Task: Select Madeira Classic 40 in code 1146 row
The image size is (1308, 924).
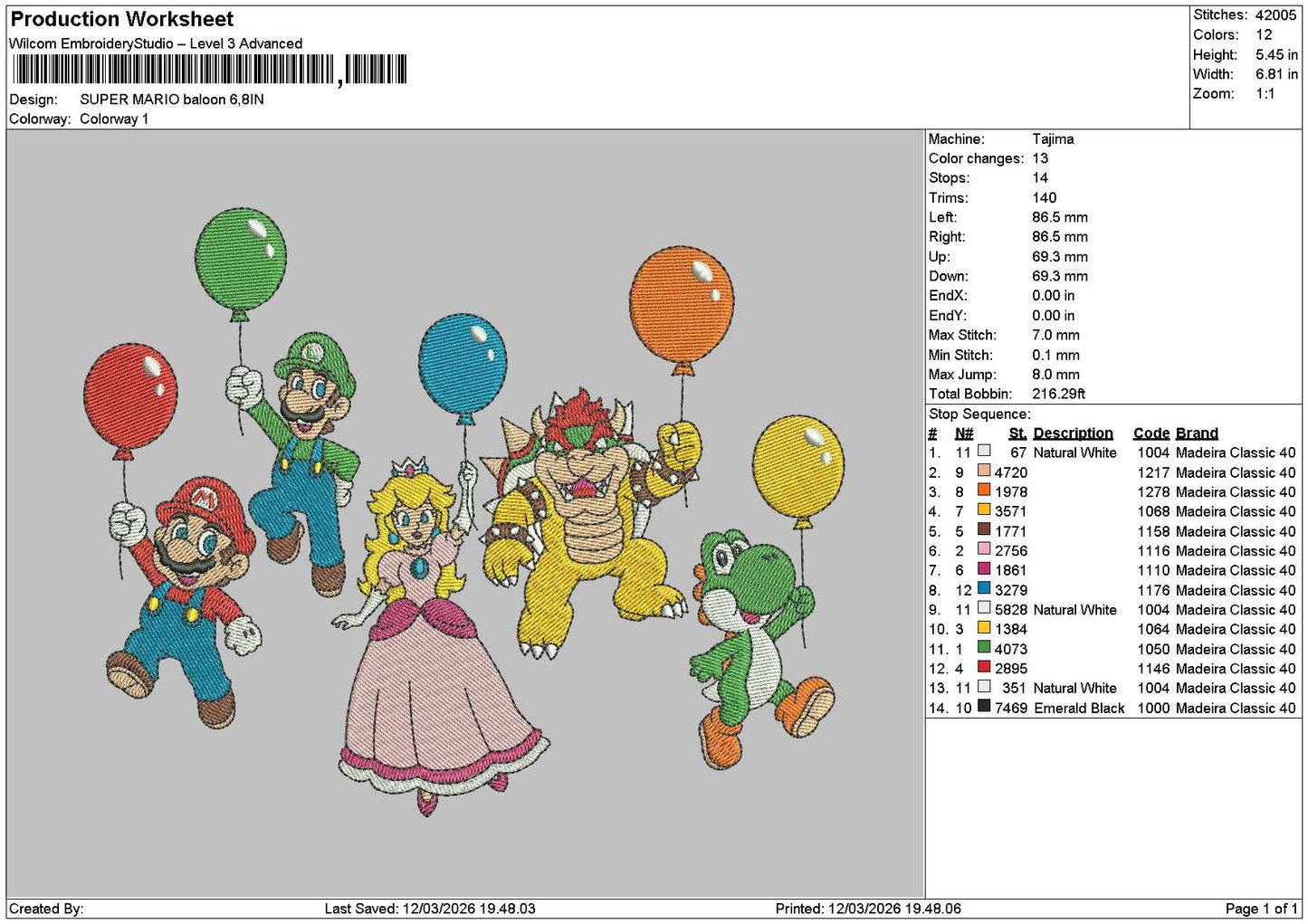Action: click(1236, 669)
